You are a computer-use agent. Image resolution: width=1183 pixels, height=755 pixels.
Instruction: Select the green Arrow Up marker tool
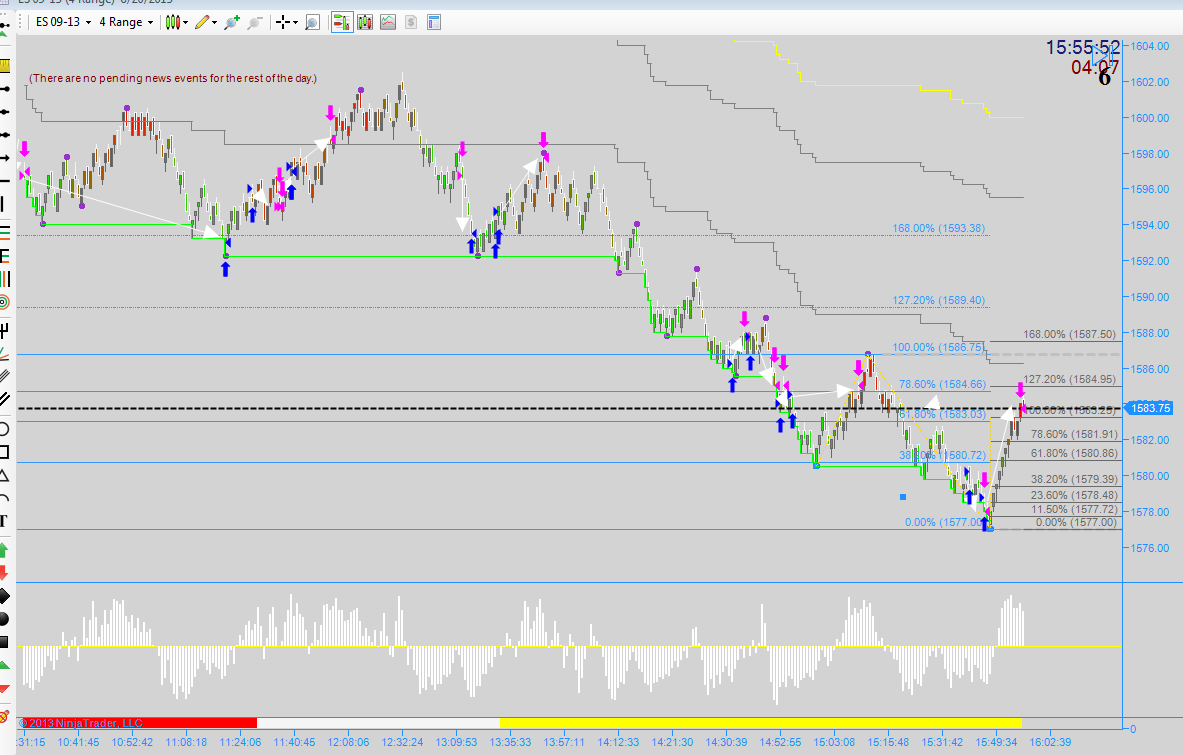click(5, 550)
